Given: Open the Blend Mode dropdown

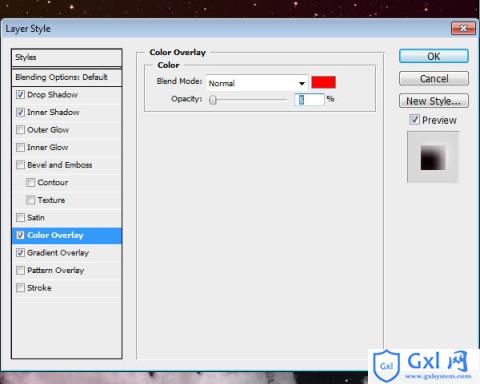Looking at the screenshot, I should pos(257,83).
